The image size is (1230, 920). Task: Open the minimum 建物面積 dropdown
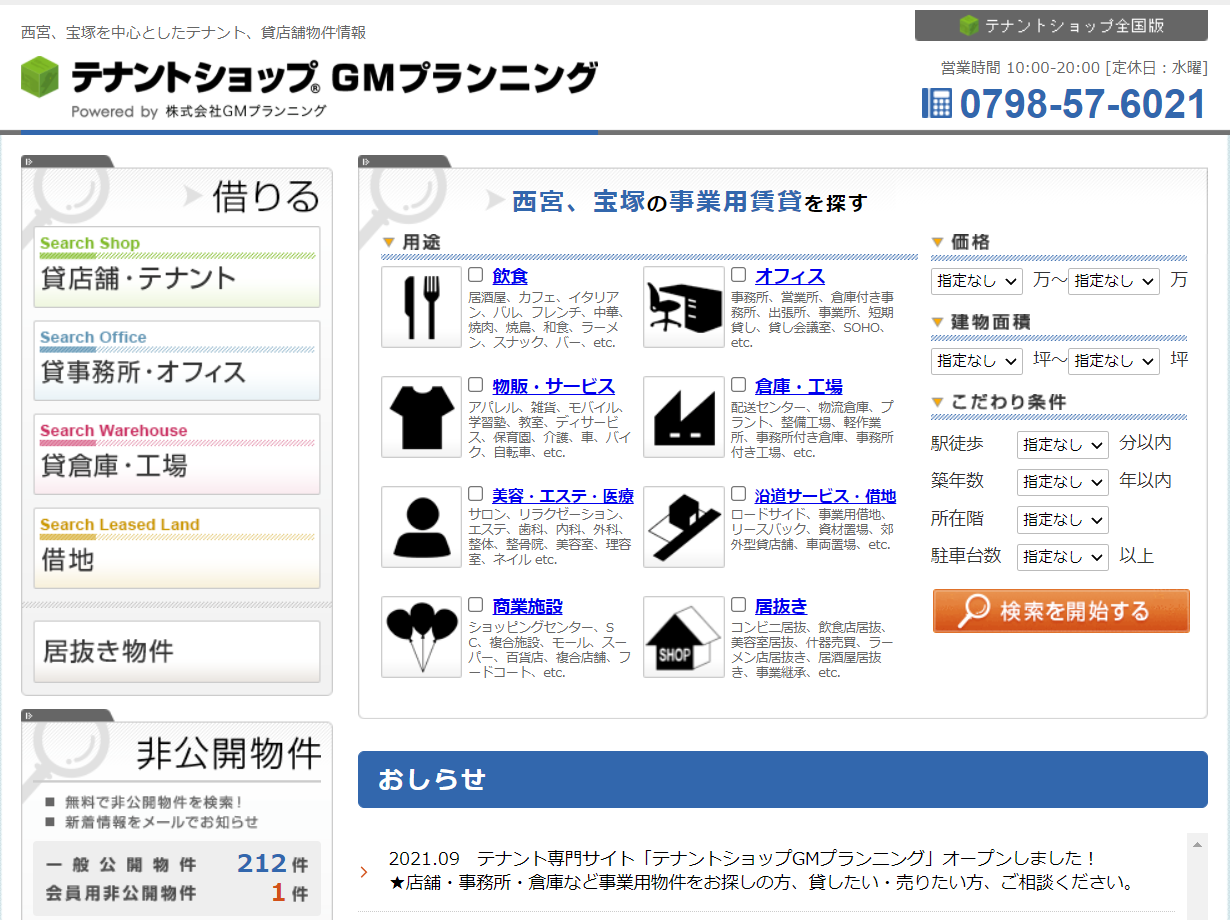pyautogui.click(x=977, y=361)
